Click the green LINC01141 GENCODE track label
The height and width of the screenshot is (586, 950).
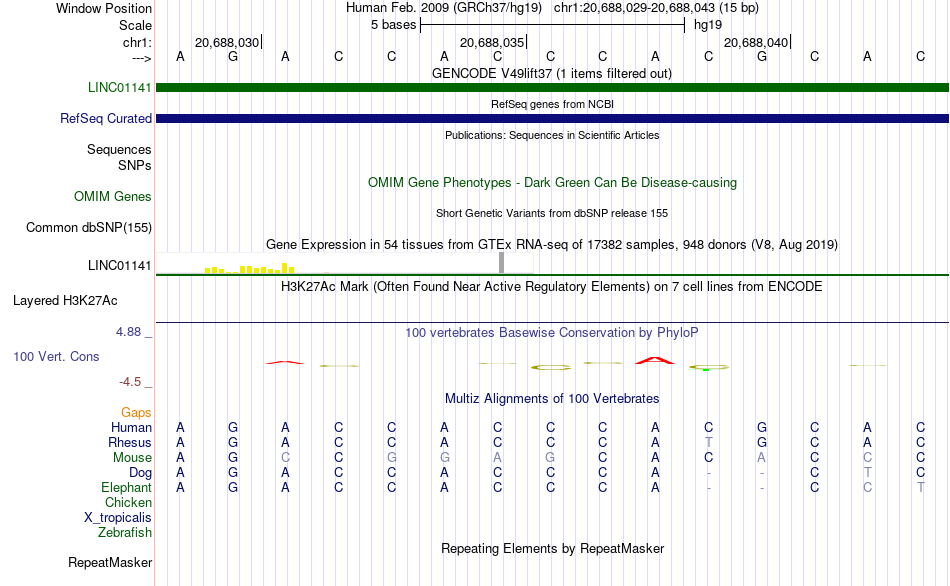tap(119, 87)
